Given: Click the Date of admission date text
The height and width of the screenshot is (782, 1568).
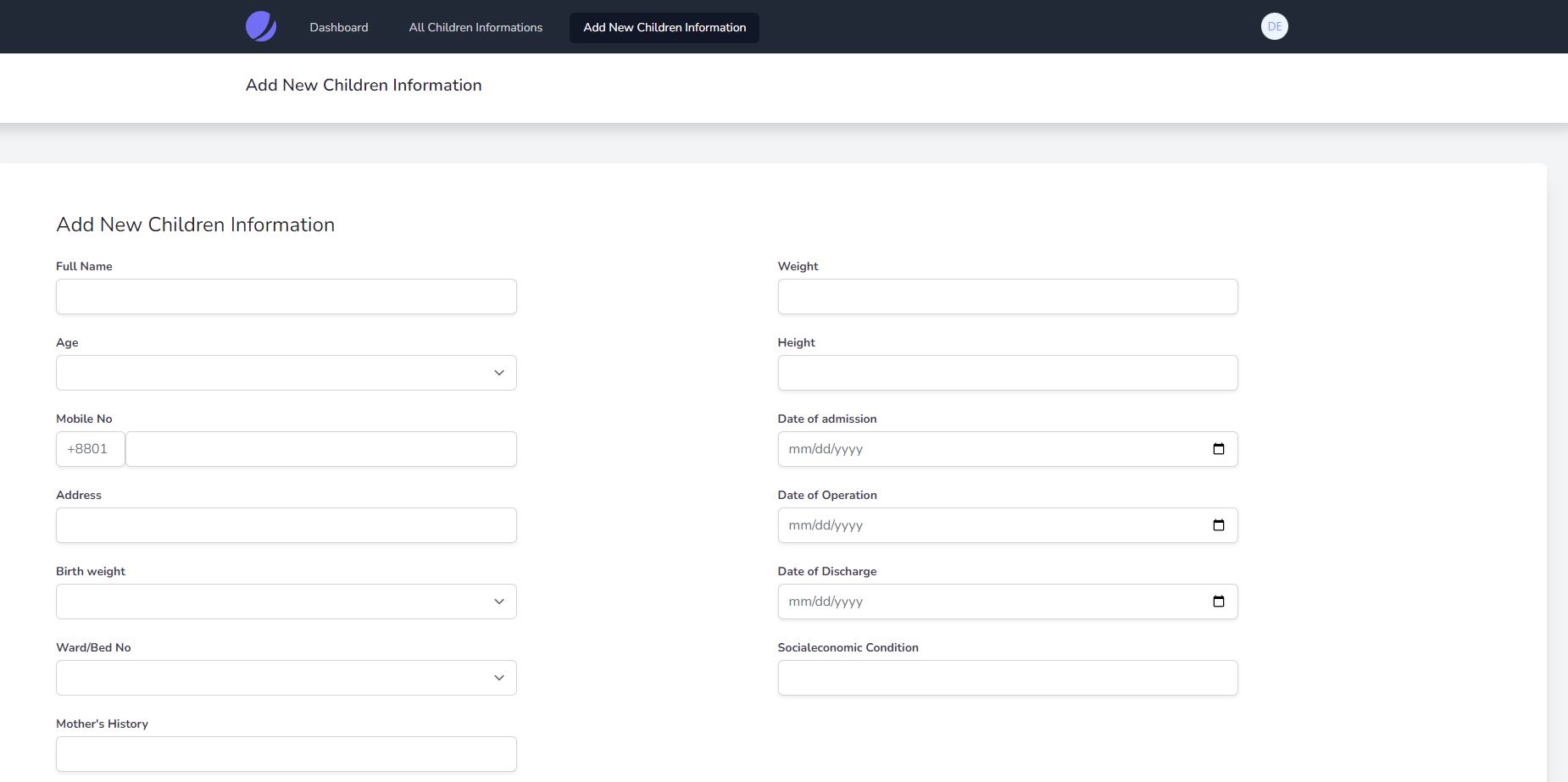Looking at the screenshot, I should [826, 449].
